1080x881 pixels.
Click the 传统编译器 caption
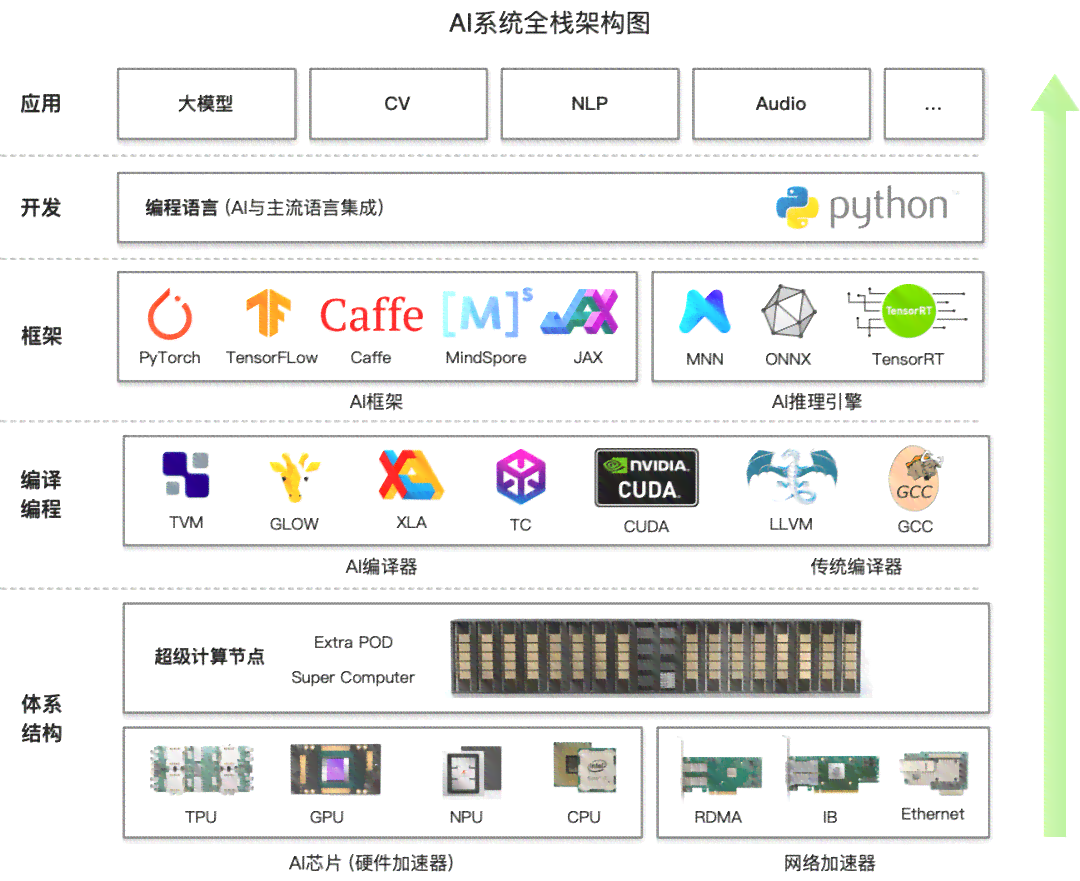coord(856,567)
